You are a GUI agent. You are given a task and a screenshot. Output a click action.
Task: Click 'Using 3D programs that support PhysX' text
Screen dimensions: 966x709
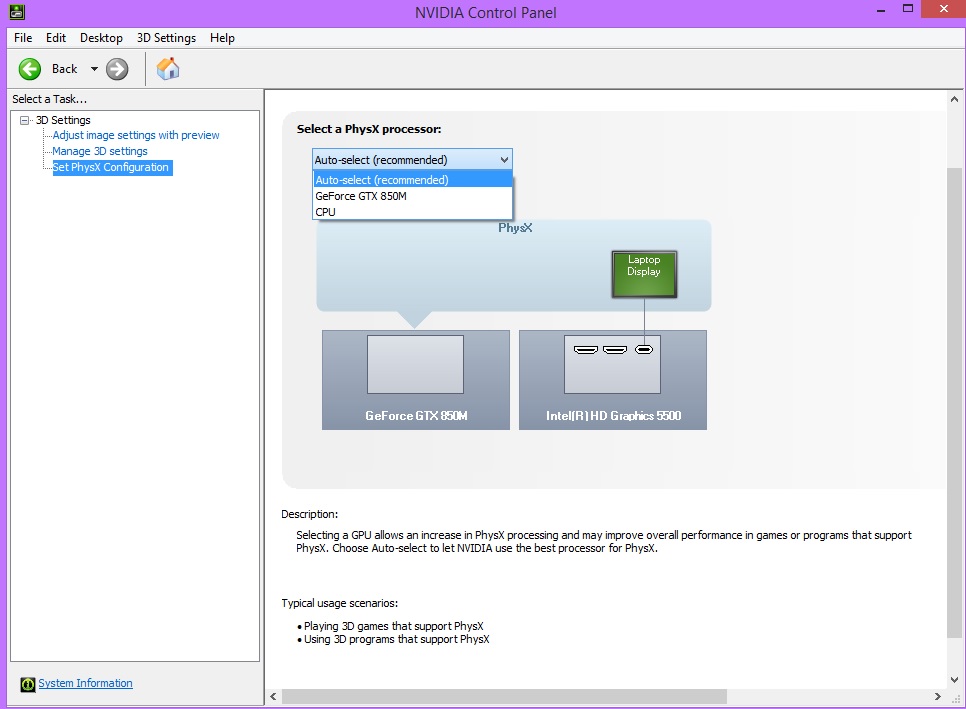[x=397, y=639]
